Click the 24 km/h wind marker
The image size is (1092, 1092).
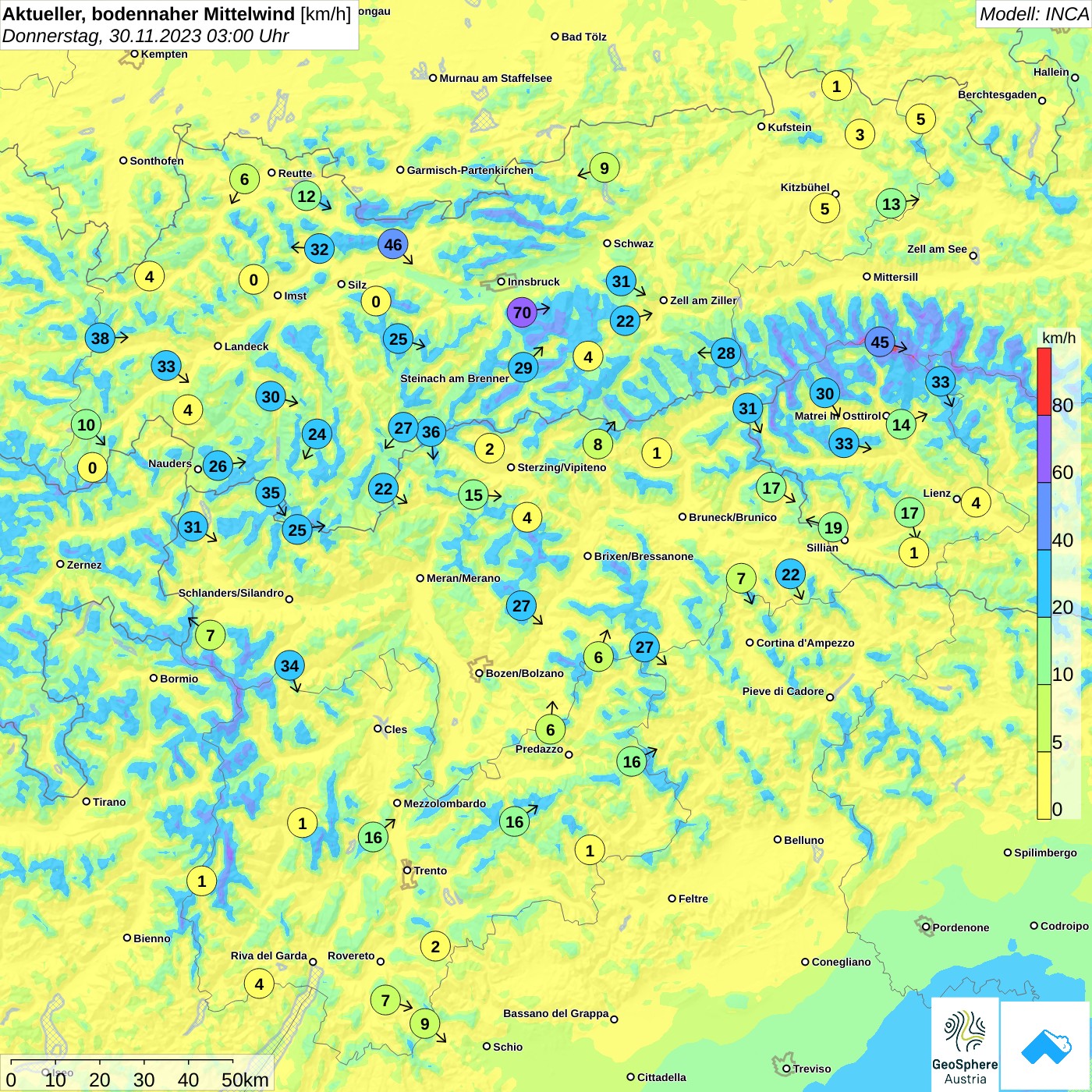coord(317,434)
